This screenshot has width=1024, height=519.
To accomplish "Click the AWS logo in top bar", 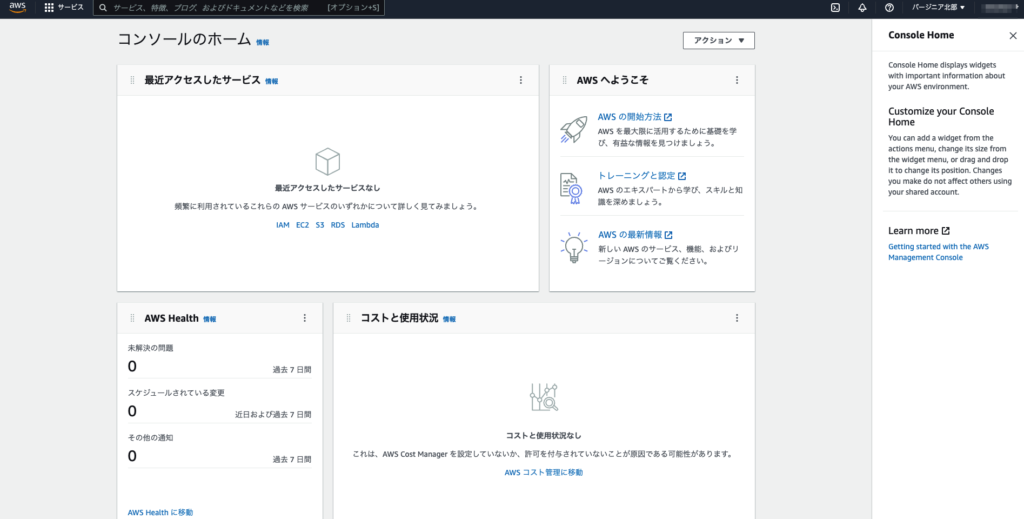I will (18, 7).
